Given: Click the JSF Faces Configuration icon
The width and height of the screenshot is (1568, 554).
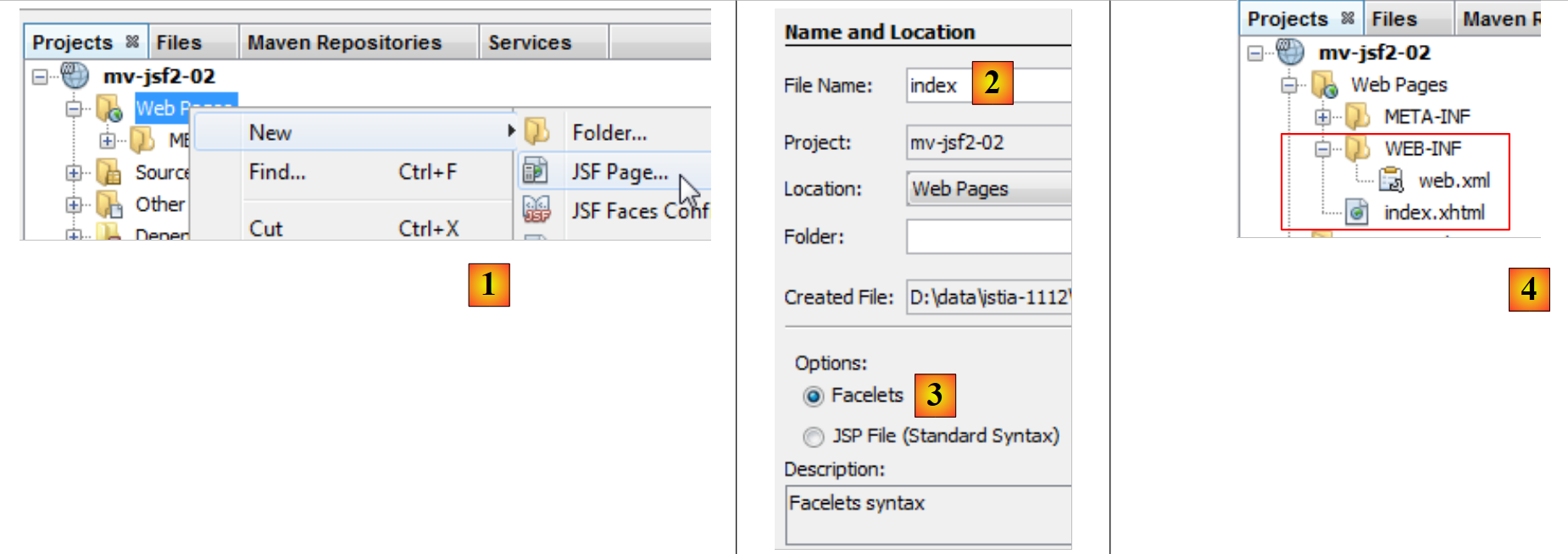Looking at the screenshot, I should click(536, 209).
